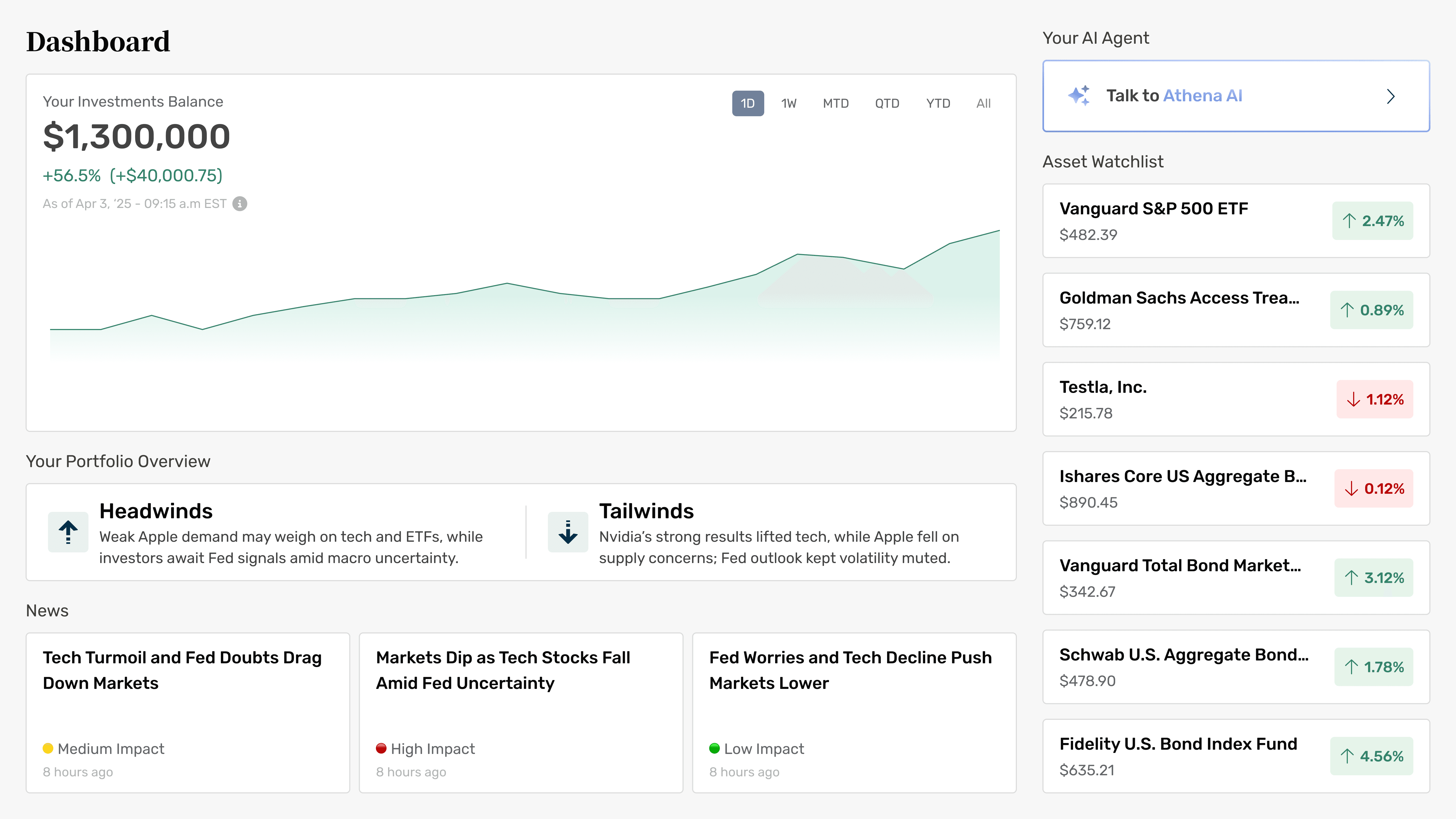Select the YTD time range

tap(938, 103)
